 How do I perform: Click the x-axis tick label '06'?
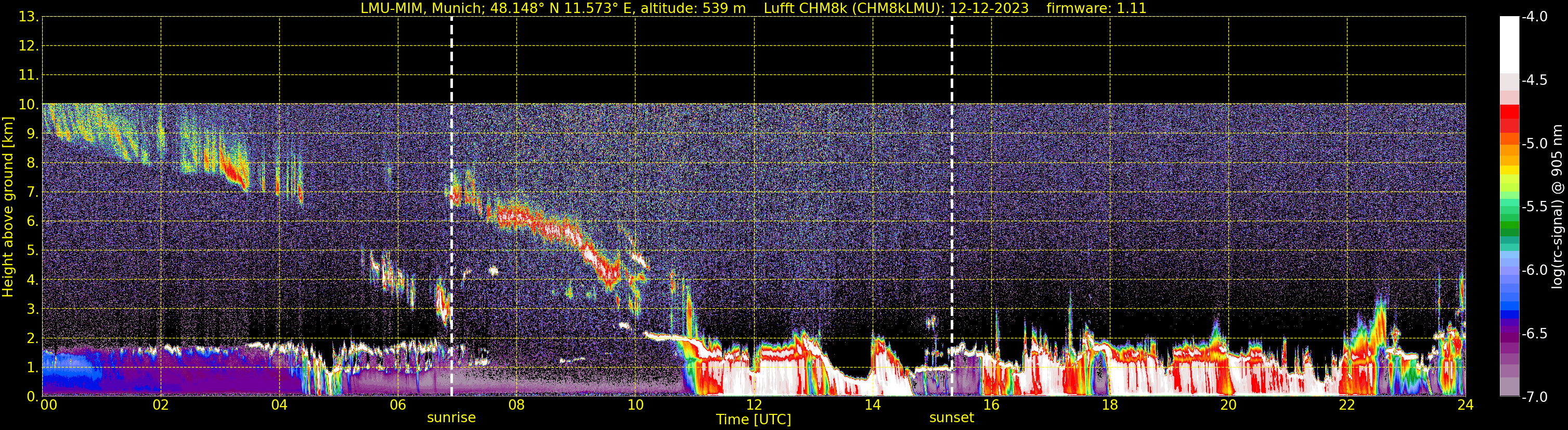[398, 405]
